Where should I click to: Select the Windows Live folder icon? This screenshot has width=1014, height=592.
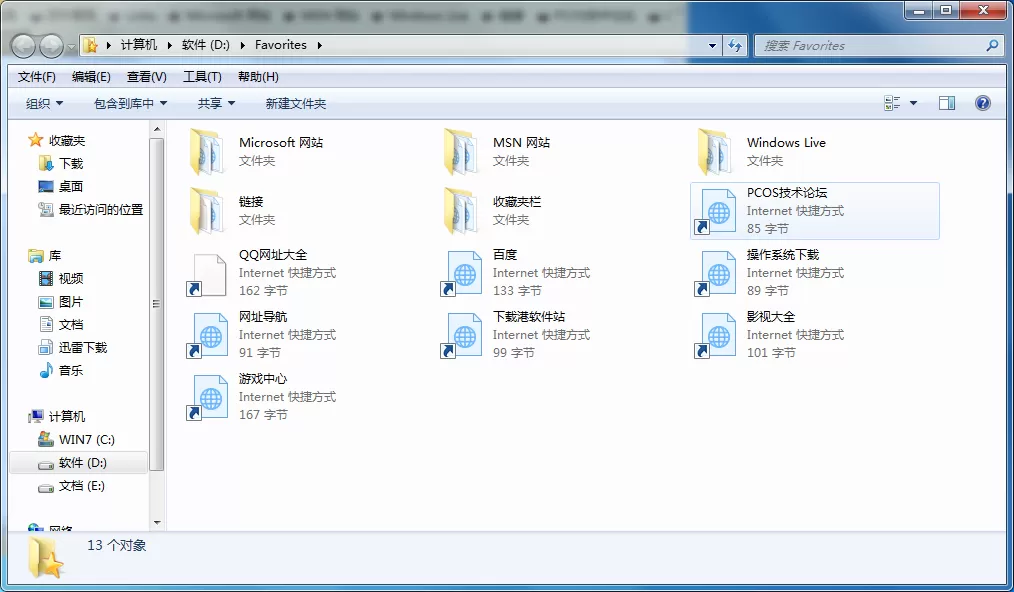[715, 152]
